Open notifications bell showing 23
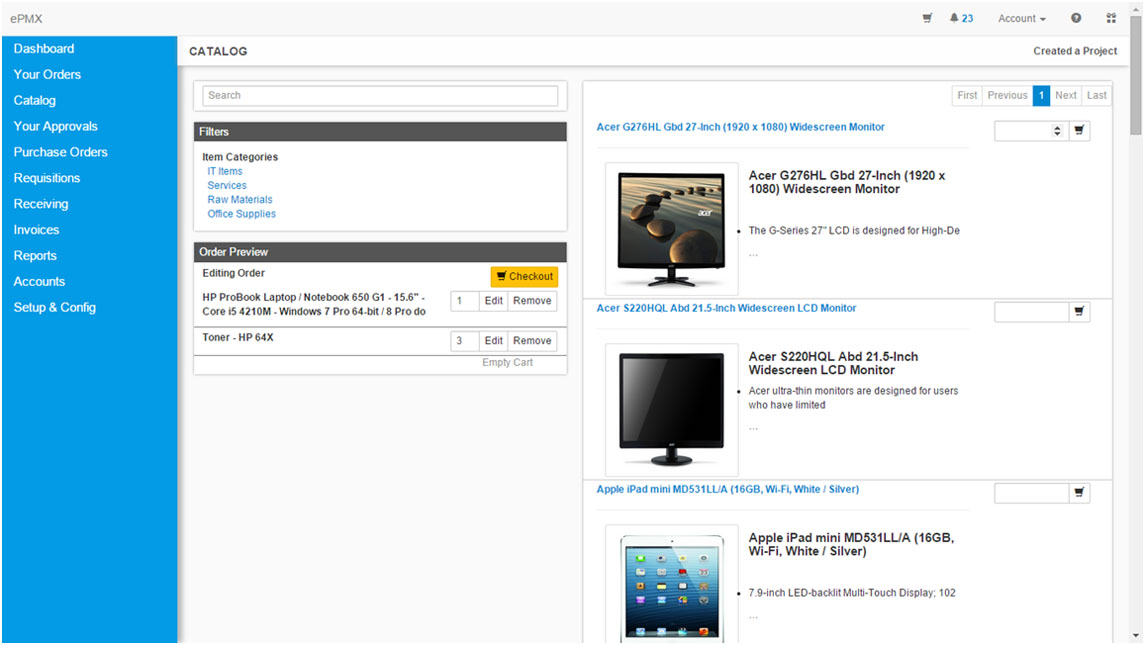Viewport: 1145px width, 645px height. tap(961, 18)
